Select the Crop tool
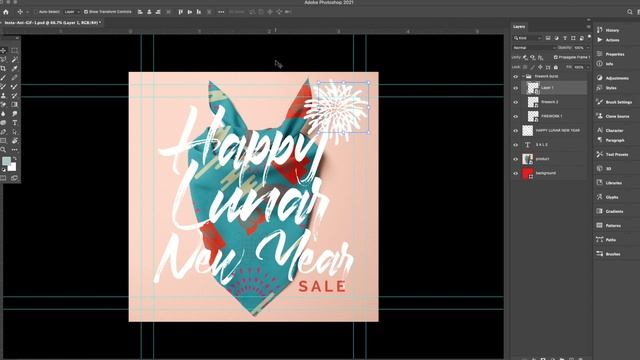 point(3,69)
